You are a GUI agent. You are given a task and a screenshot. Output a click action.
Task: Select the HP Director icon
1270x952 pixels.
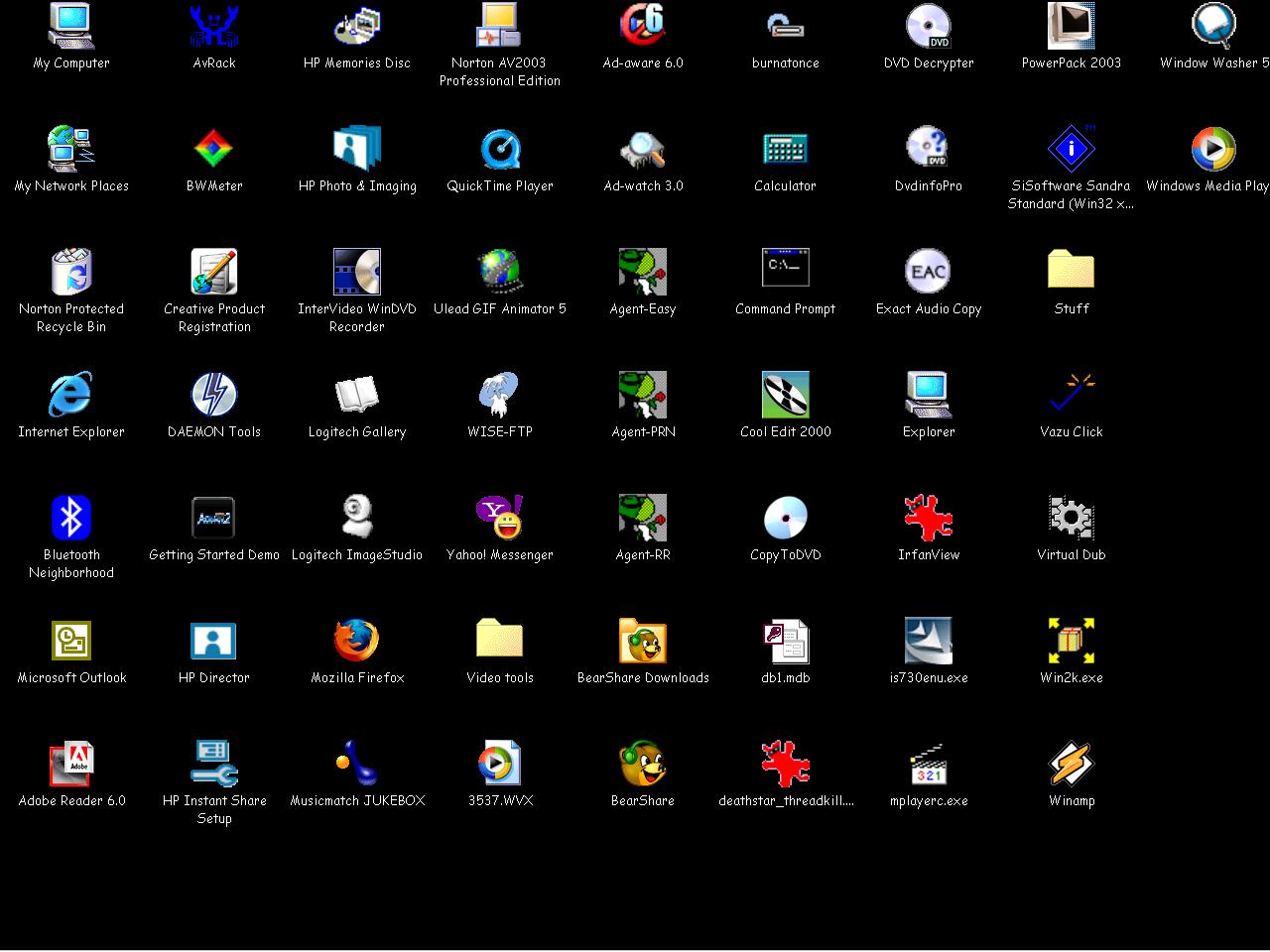(214, 641)
